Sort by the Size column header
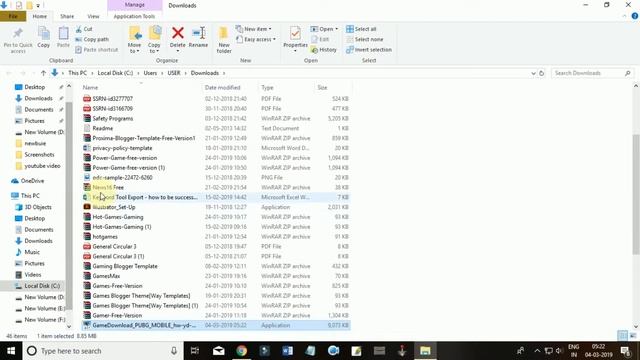The height and width of the screenshot is (360, 640). click(x=333, y=87)
